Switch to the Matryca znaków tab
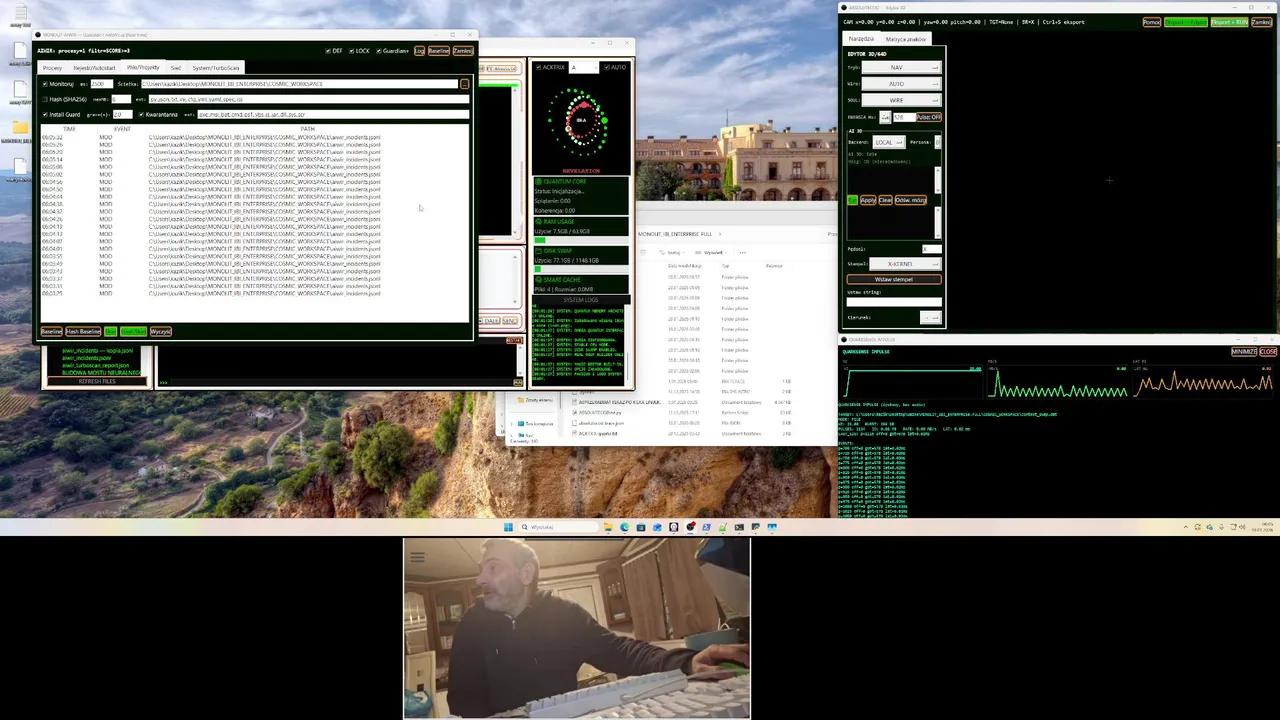The height and width of the screenshot is (720, 1280). [x=905, y=39]
